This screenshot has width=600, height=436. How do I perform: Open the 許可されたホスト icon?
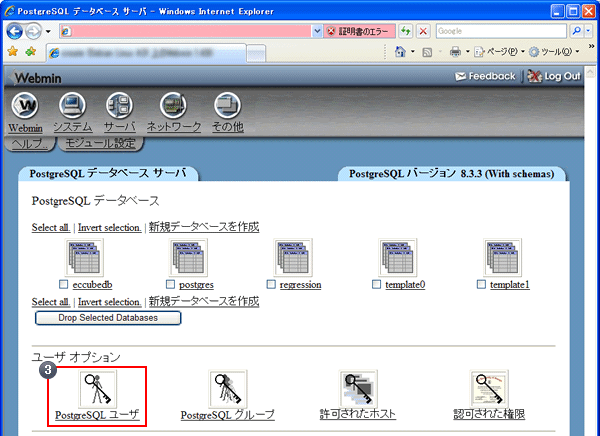358,389
